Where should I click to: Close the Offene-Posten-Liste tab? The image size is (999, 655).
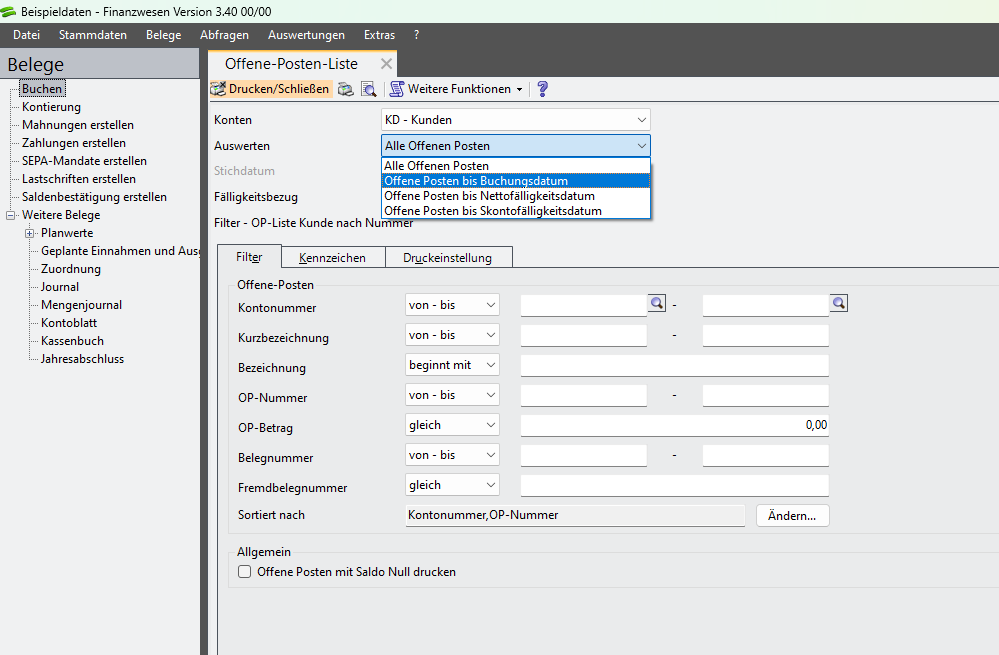pyautogui.click(x=386, y=64)
